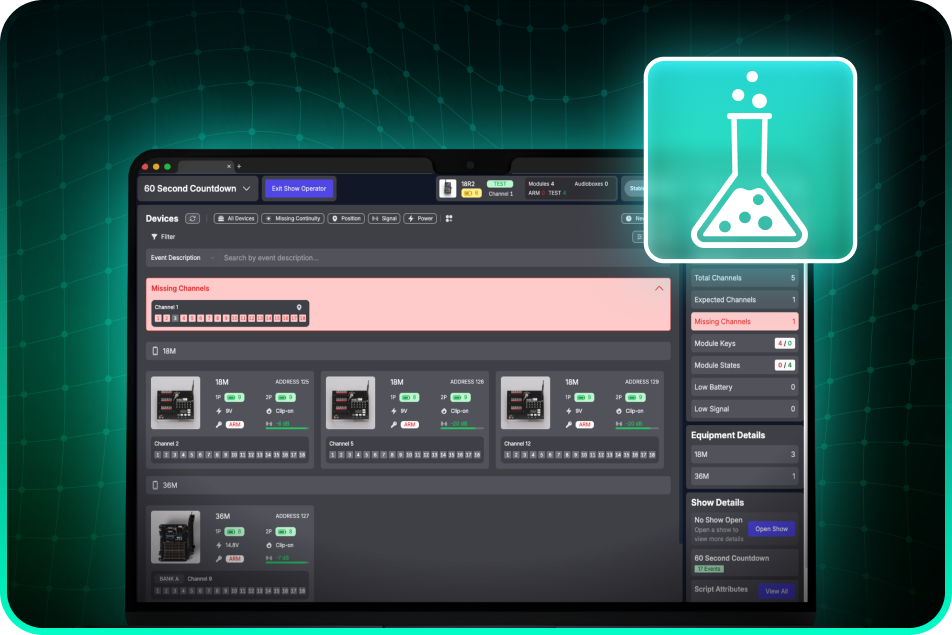Click the 36M row in Equipment Details
The image size is (952, 635).
point(744,477)
